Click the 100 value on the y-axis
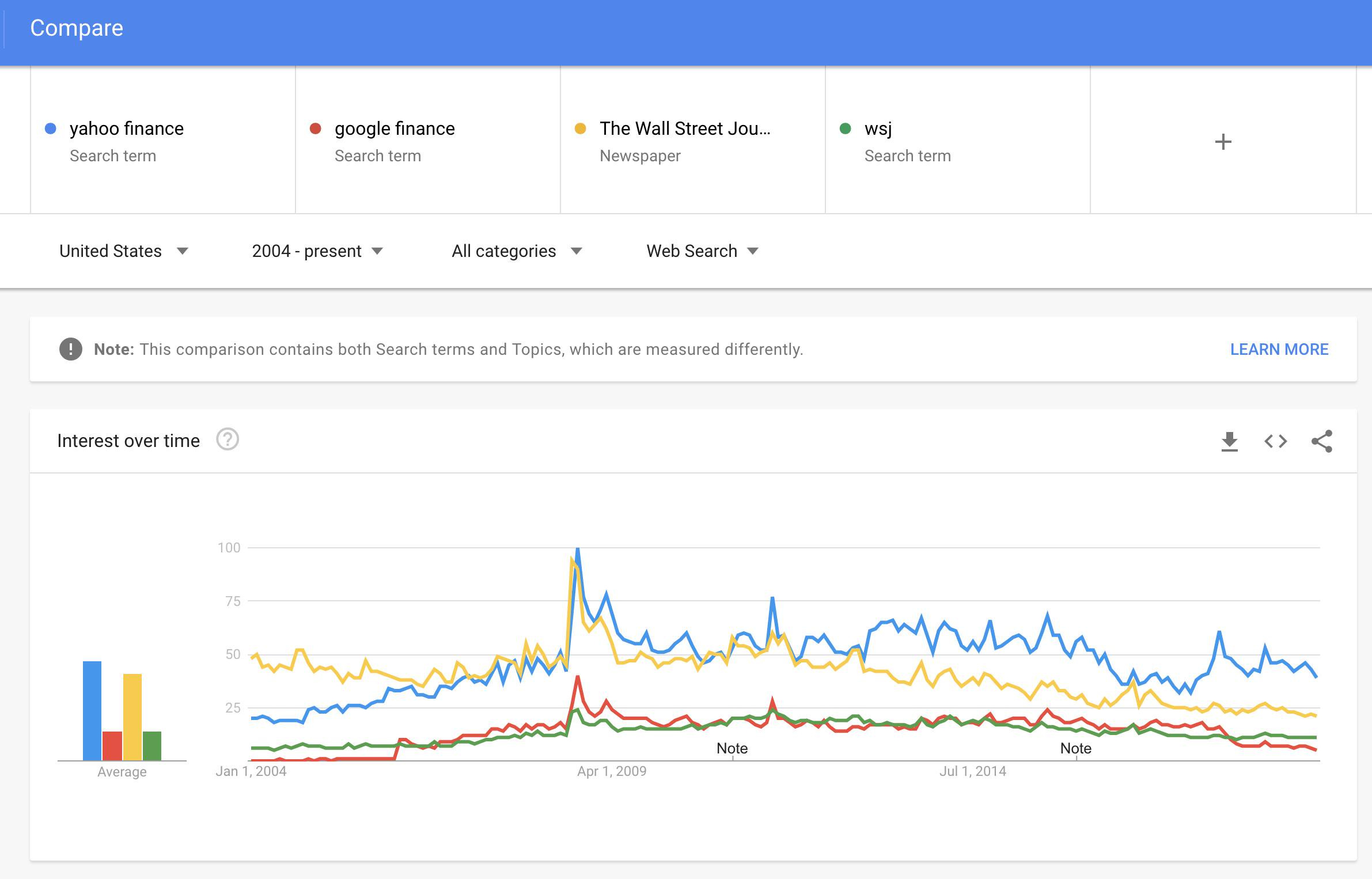 [229, 548]
